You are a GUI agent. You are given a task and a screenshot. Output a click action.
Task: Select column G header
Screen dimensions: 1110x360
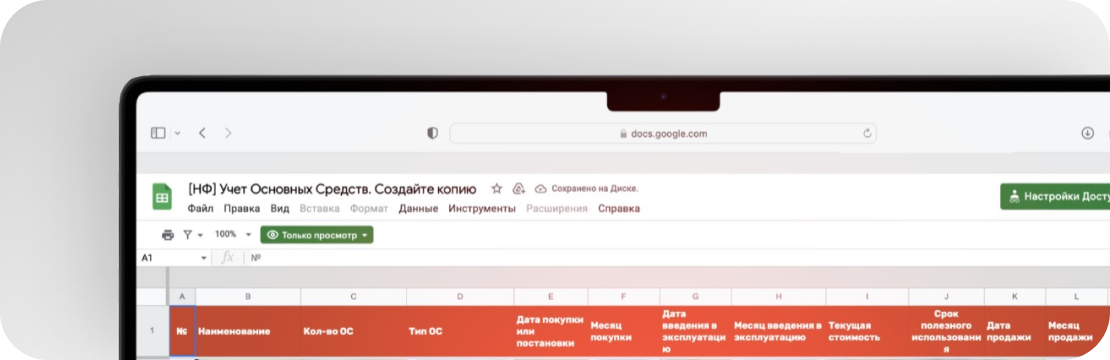click(695, 297)
